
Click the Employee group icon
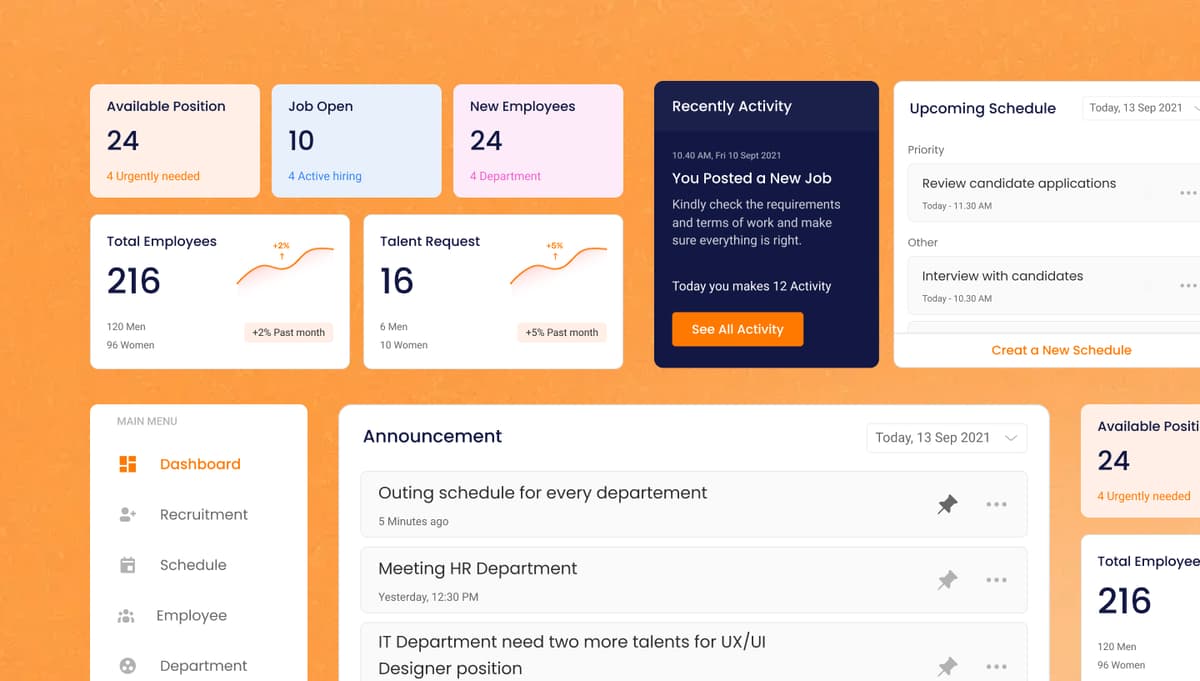pos(126,616)
